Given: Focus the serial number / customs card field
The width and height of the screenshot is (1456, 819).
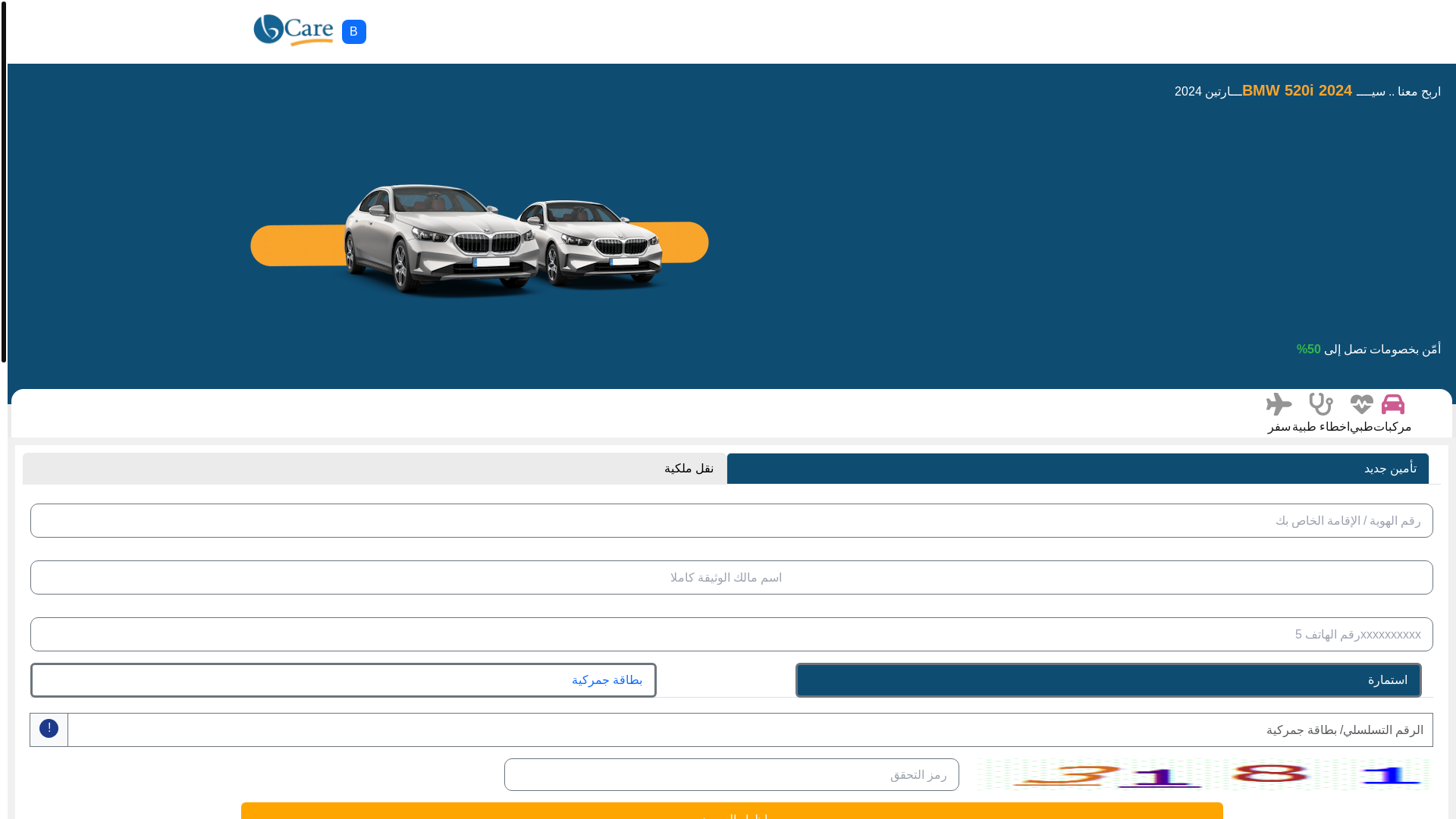Looking at the screenshot, I should pyautogui.click(x=750, y=730).
